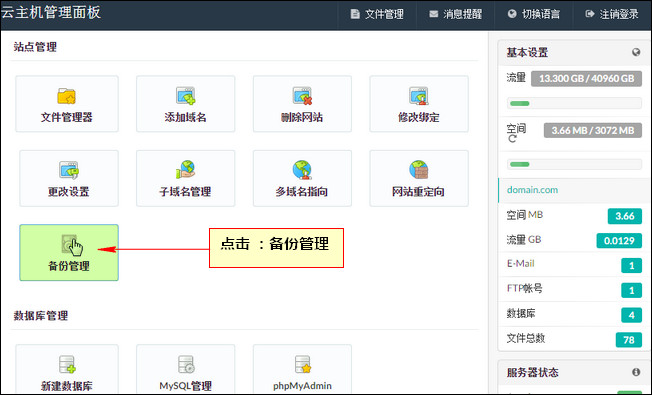Open the 修改绑定 modify binding icon
The height and width of the screenshot is (395, 652).
point(419,104)
